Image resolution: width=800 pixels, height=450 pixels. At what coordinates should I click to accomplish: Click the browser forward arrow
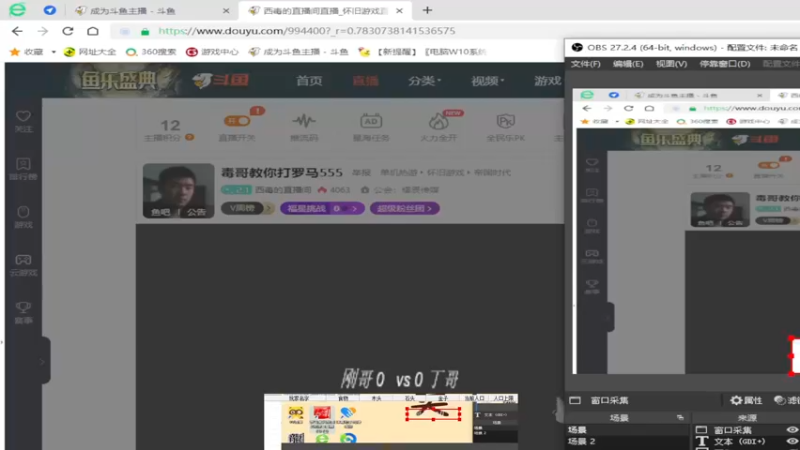click(x=43, y=31)
